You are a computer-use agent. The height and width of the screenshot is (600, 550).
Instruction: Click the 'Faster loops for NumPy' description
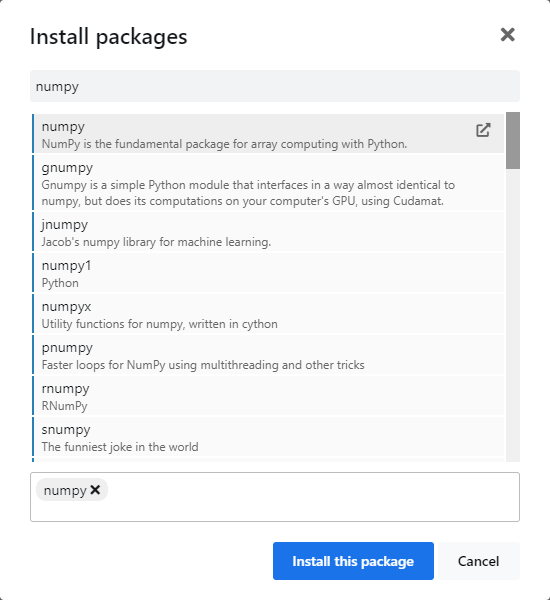click(203, 365)
